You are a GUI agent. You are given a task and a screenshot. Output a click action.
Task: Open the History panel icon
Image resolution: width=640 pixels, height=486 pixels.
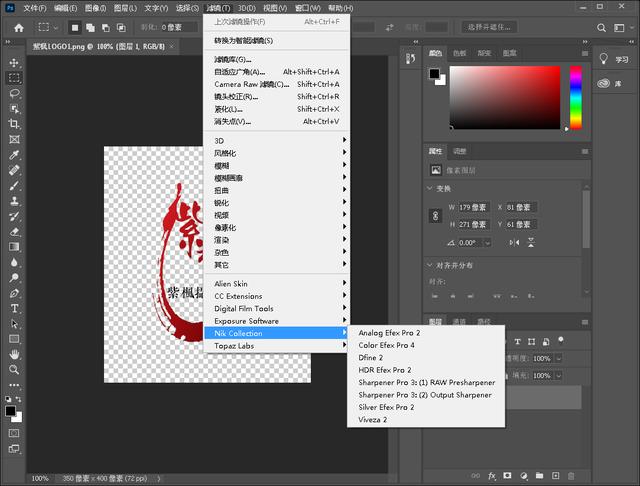(411, 58)
